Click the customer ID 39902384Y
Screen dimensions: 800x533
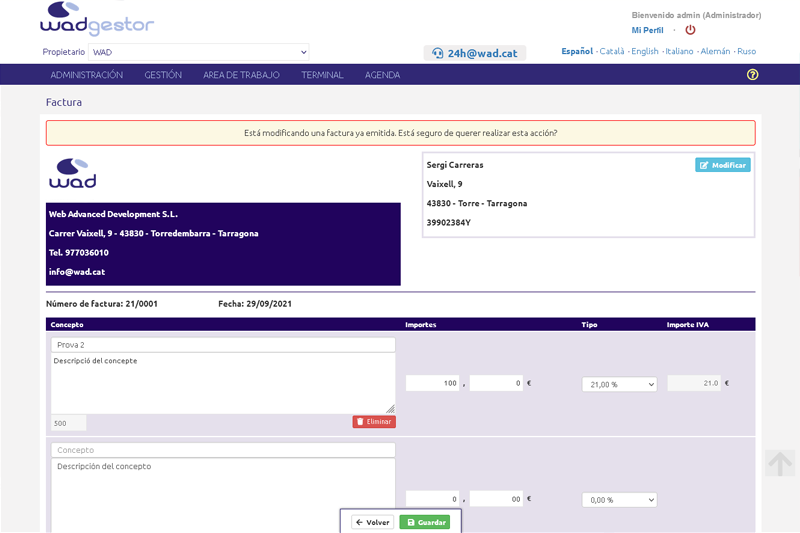tap(448, 222)
